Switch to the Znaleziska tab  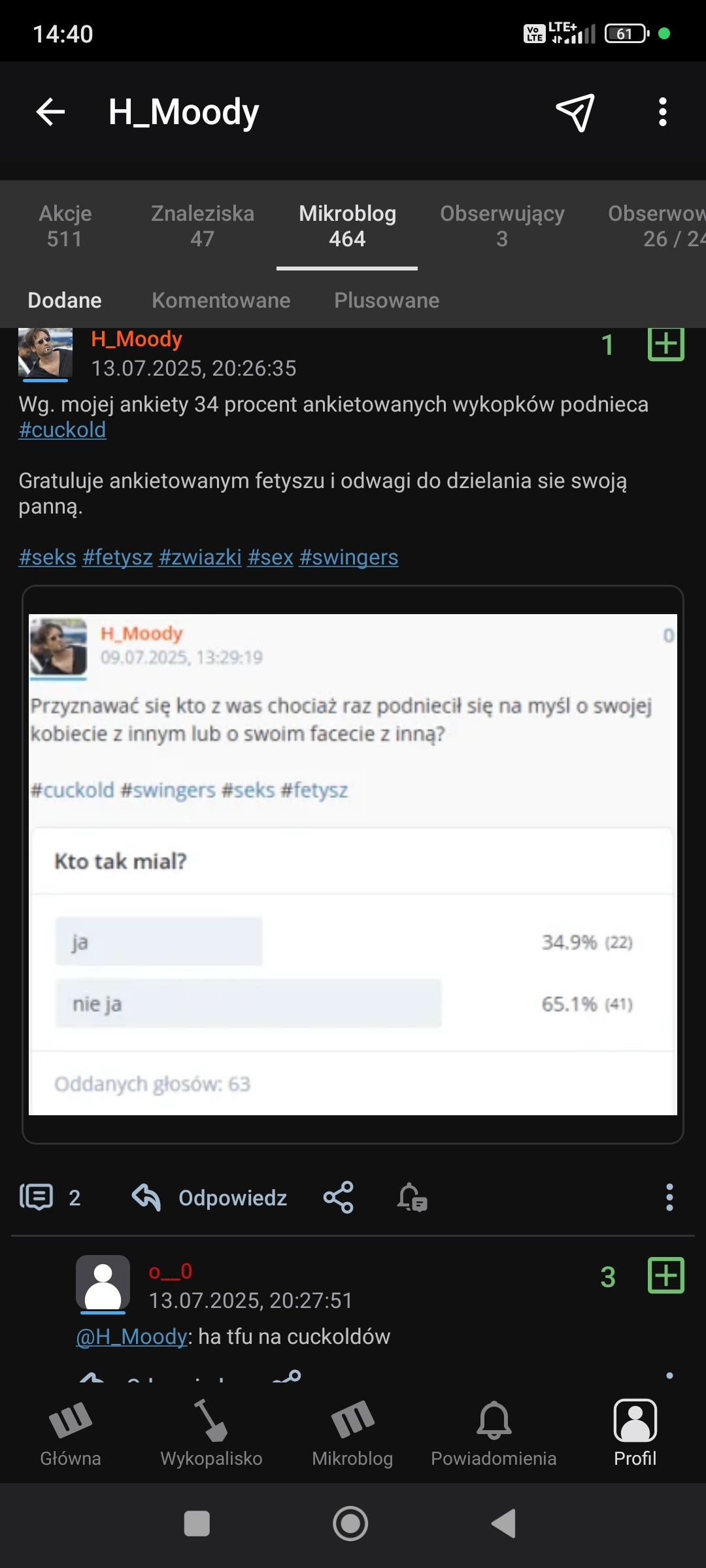202,225
